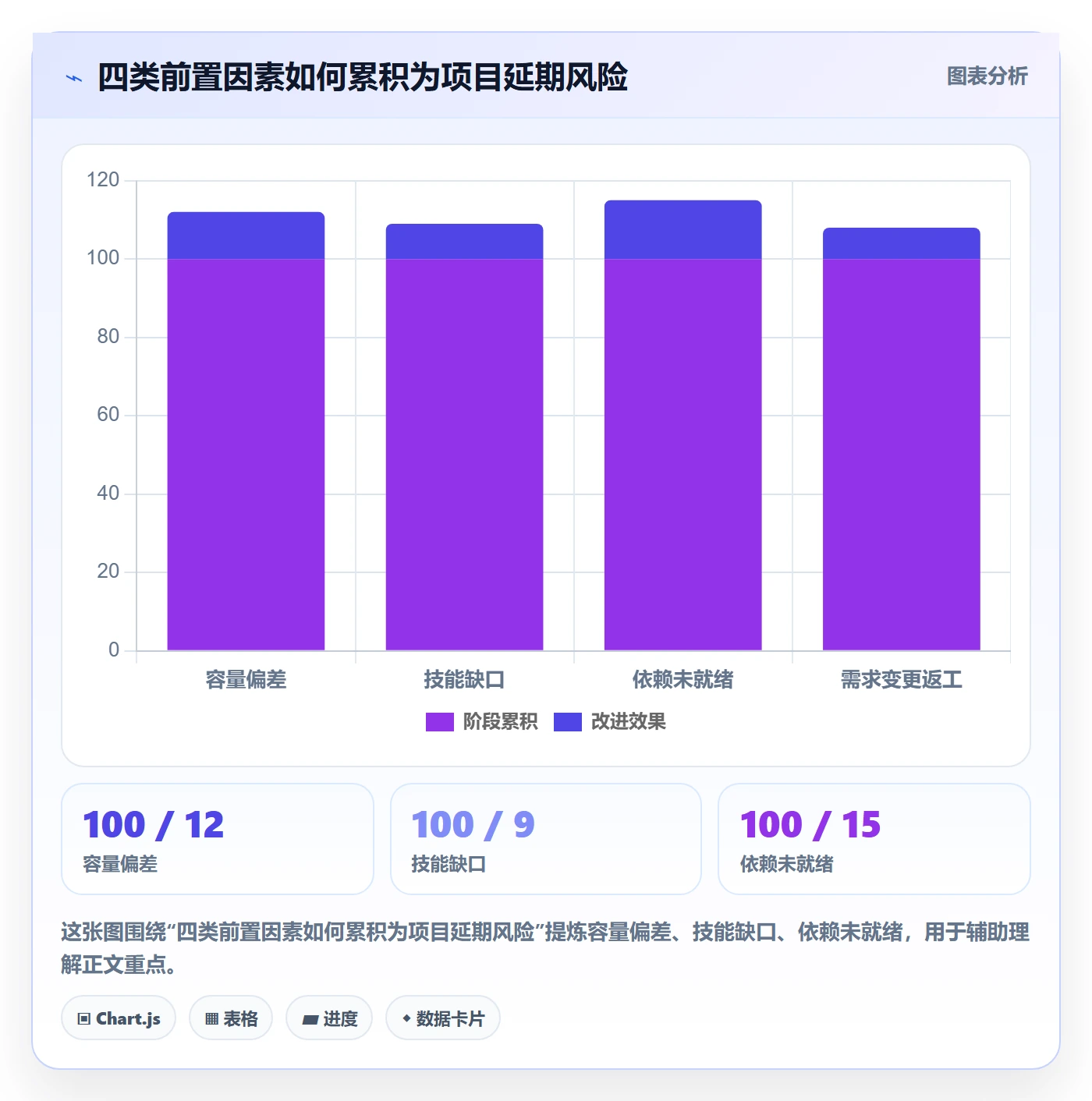
Task: Select the Chart.js tag chip
Action: (x=119, y=1018)
